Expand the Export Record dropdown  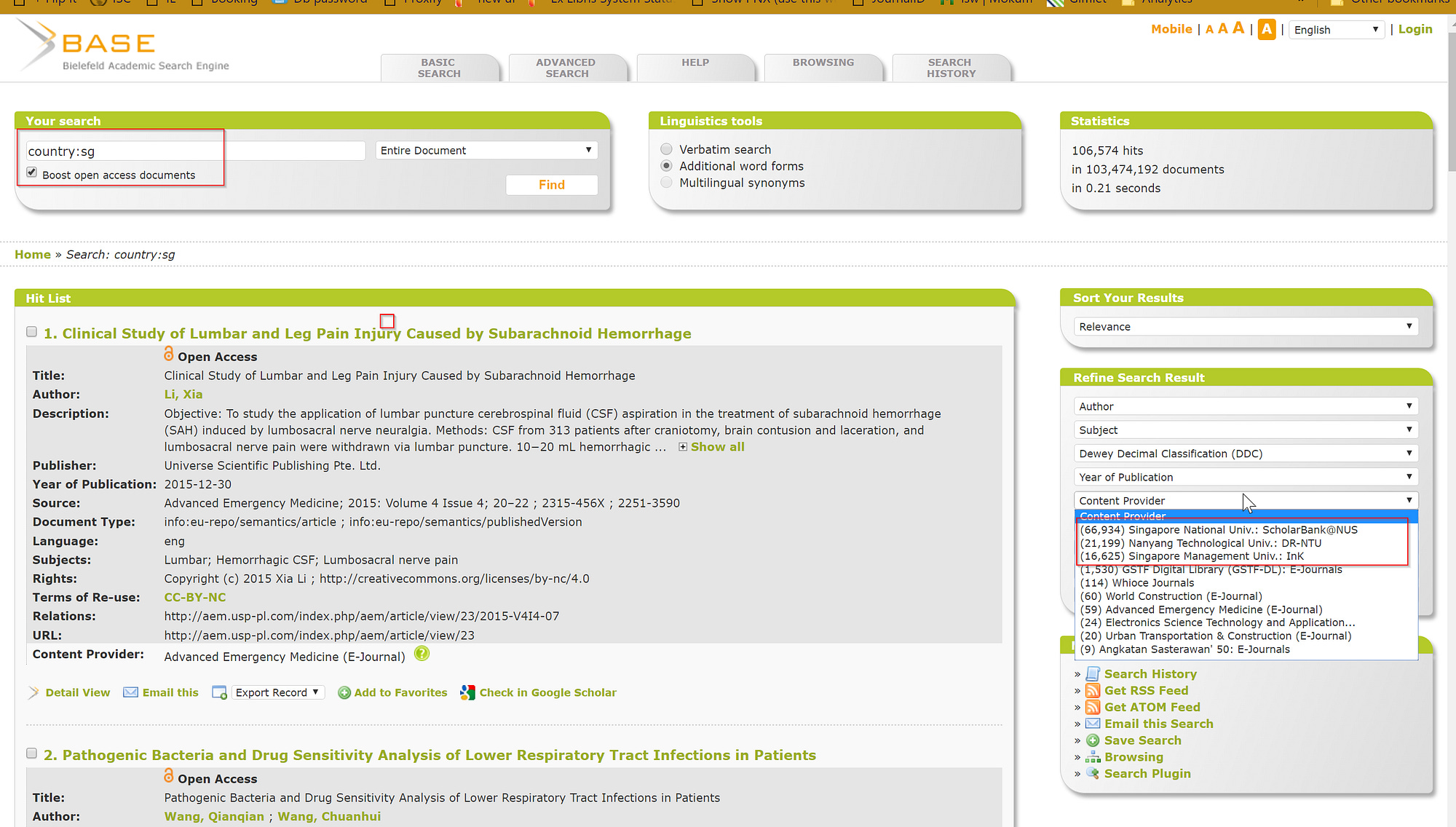(x=277, y=692)
